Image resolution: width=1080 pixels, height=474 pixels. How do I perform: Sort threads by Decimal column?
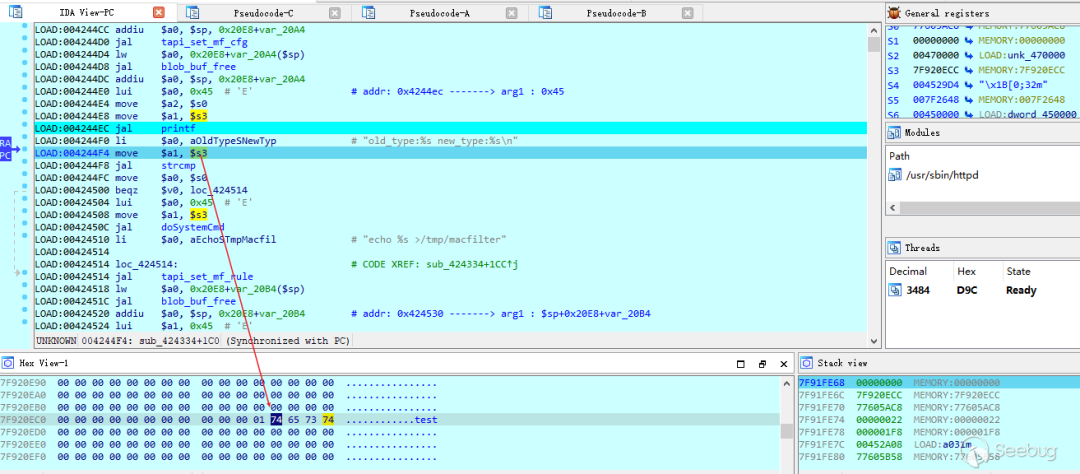tap(908, 271)
